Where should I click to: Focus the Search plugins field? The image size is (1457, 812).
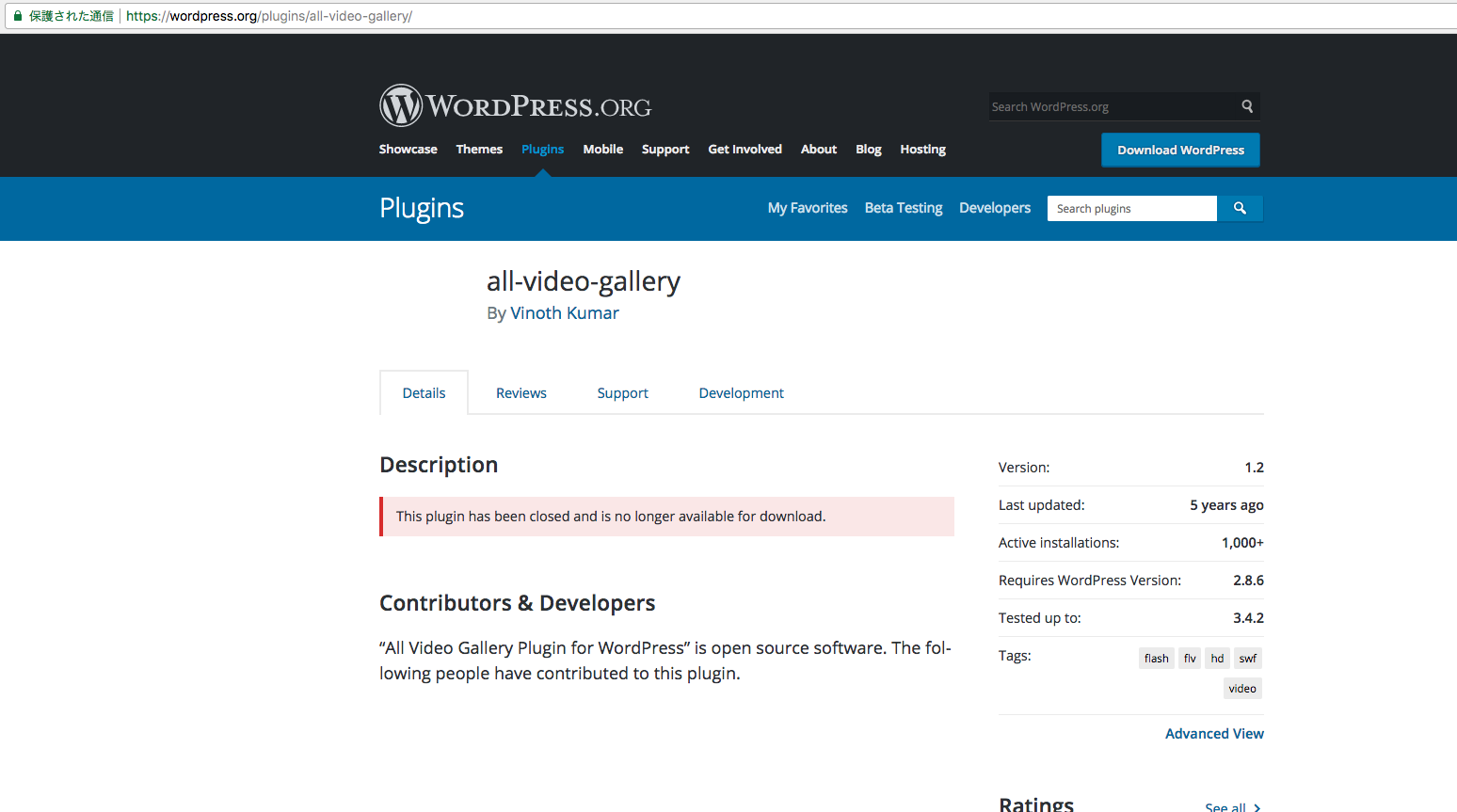click(1132, 208)
